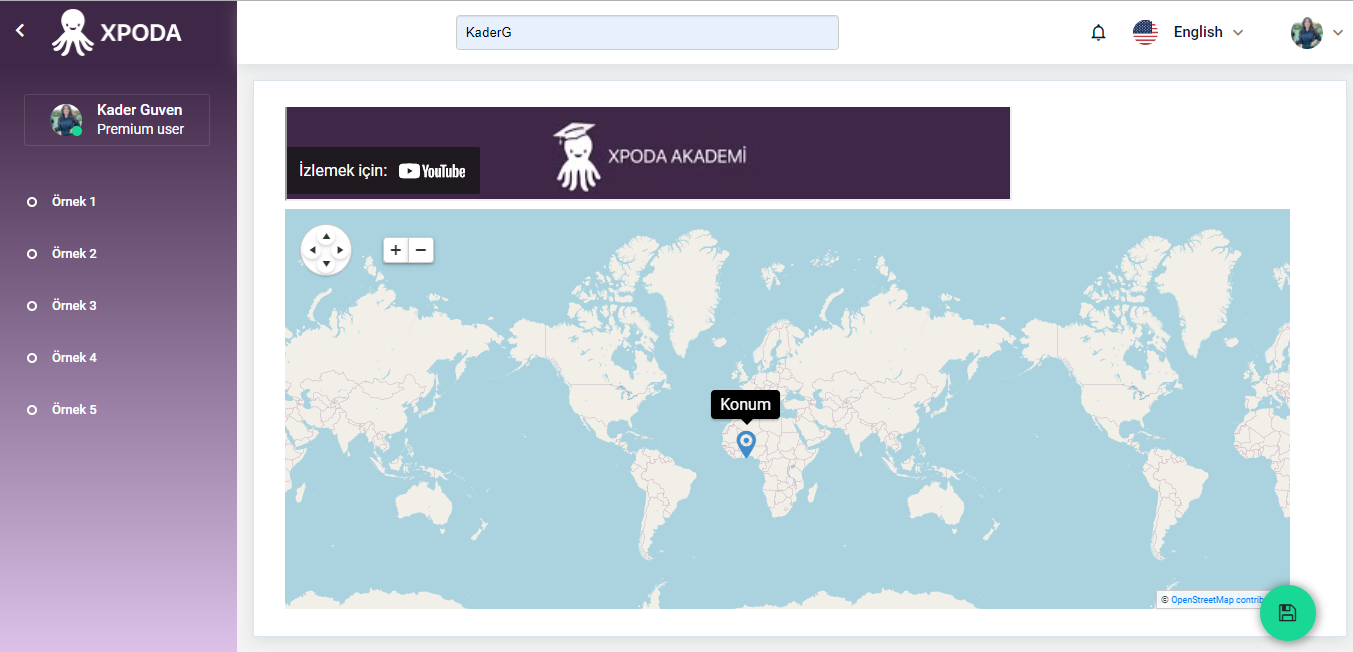Click the Konum map pin marker
The image size is (1353, 652).
746,444
